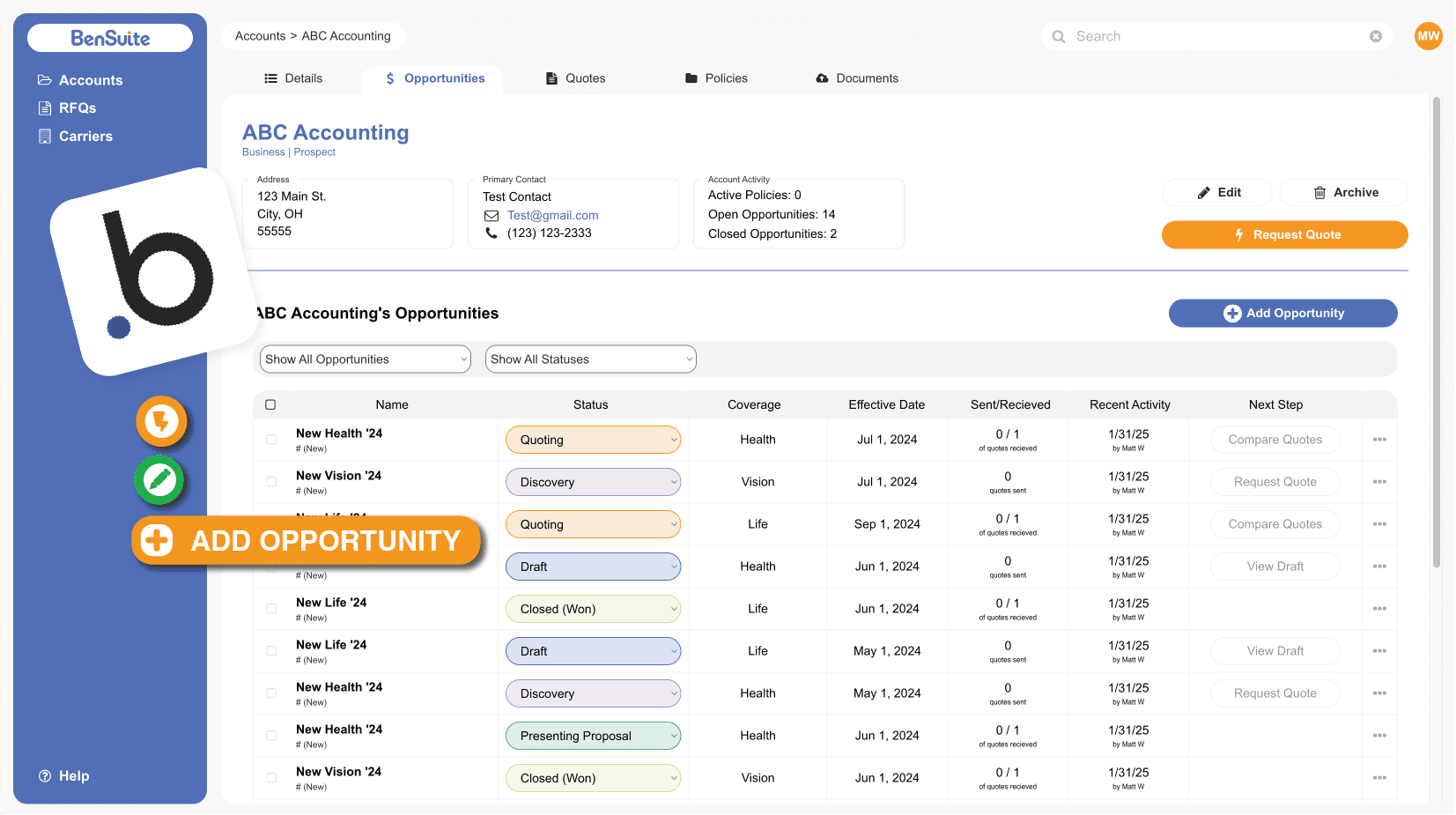
Task: Click the blue Add Opportunity button
Action: (x=1283, y=314)
